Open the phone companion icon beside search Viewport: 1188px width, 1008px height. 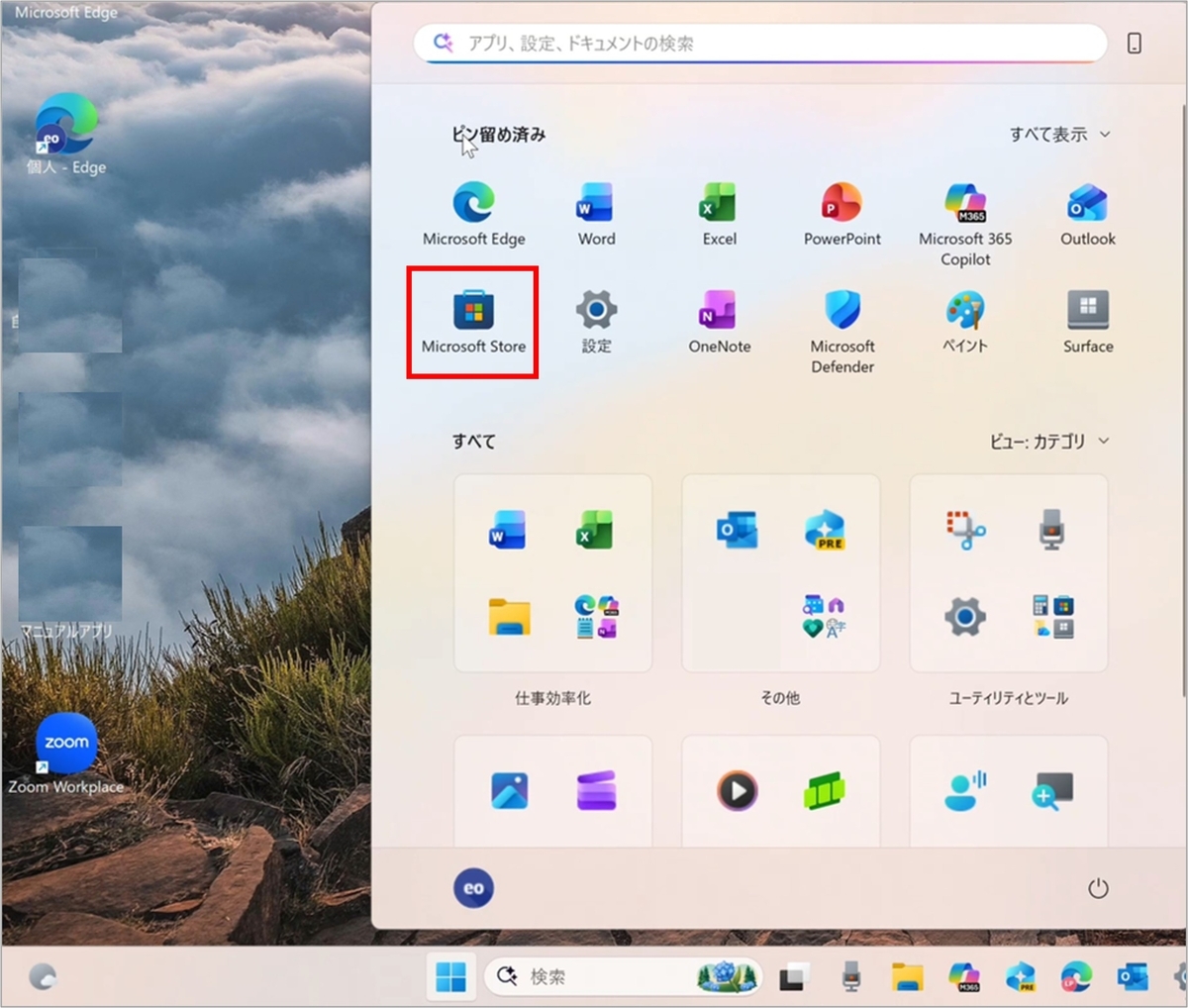coord(1135,44)
